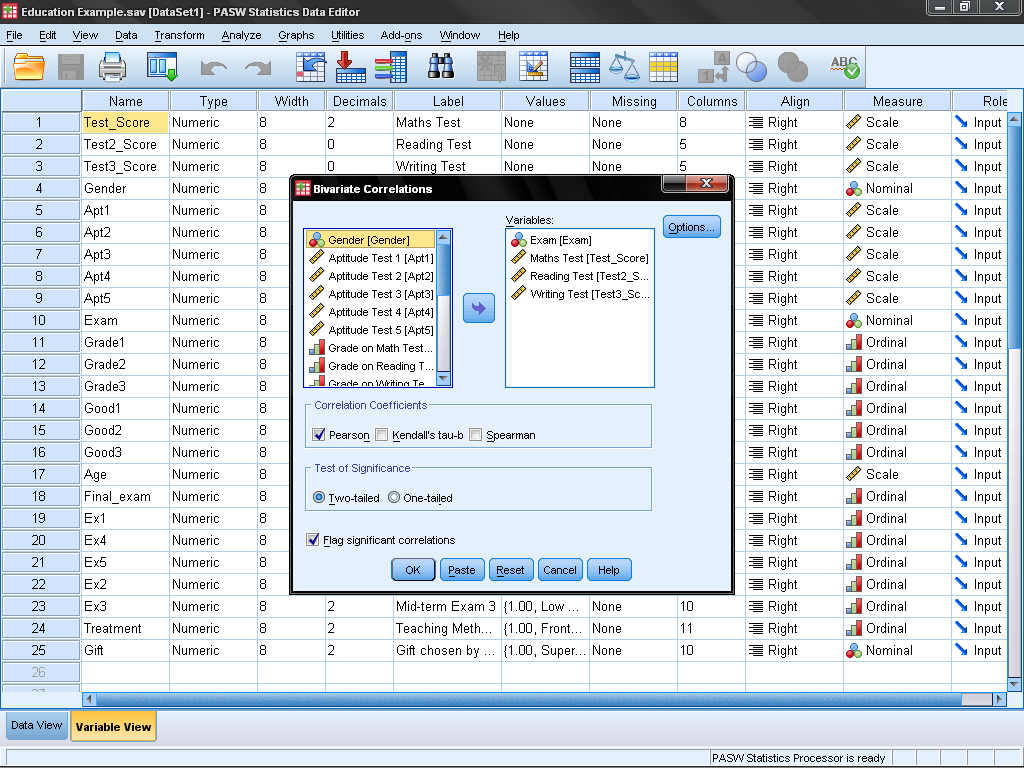
Task: Click the Weight Cases scales icon
Action: [x=624, y=67]
